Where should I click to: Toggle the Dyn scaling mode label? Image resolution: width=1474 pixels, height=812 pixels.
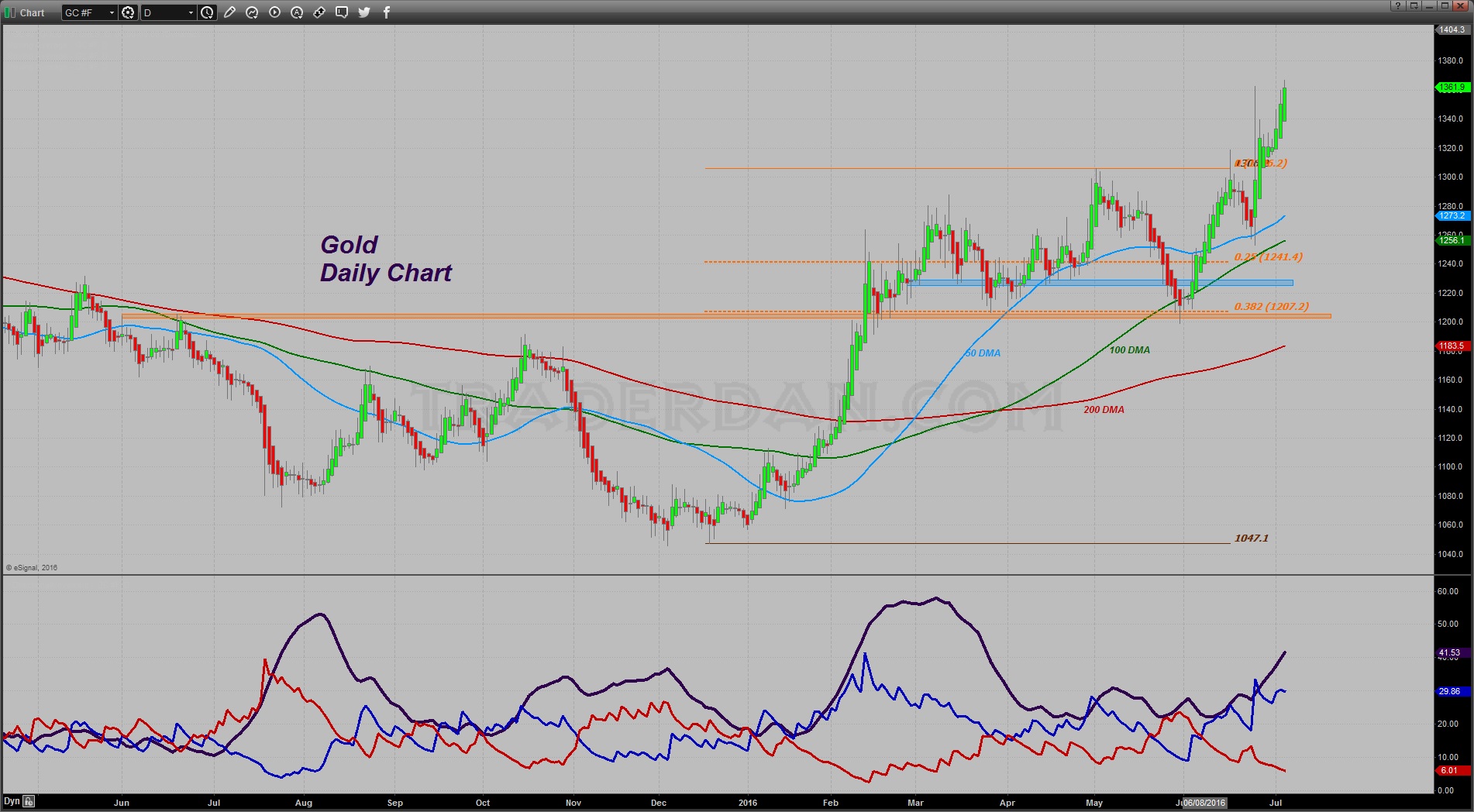(12, 801)
